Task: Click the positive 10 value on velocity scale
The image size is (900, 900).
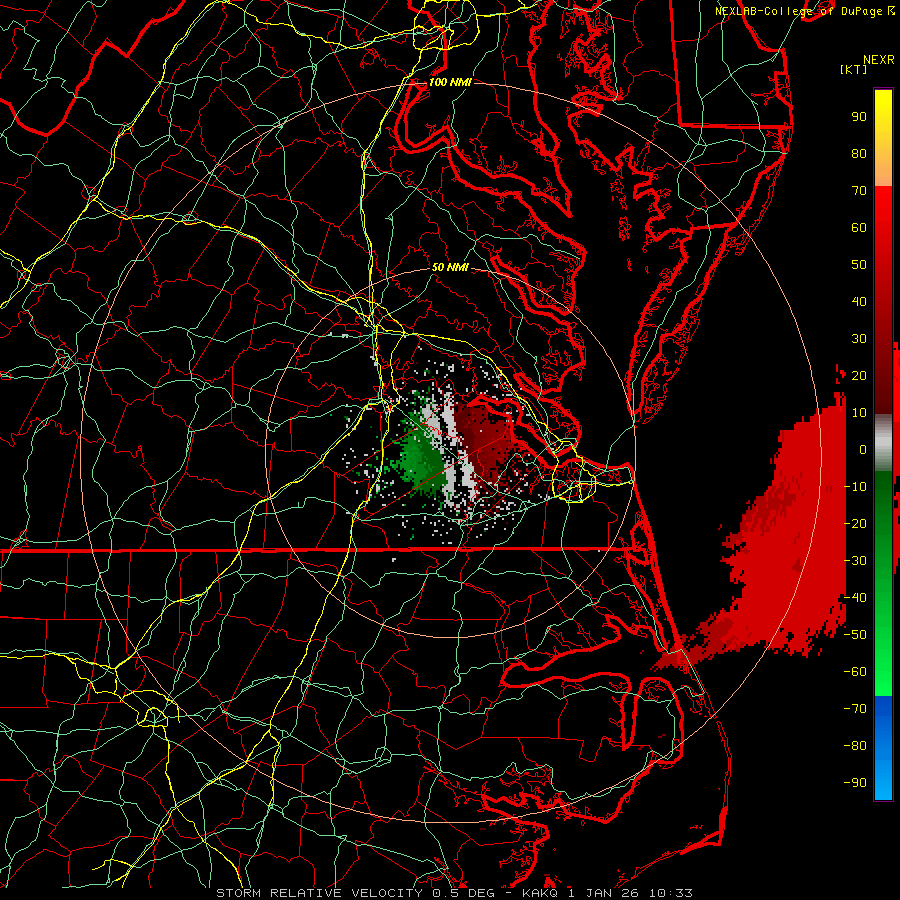Action: [859, 413]
